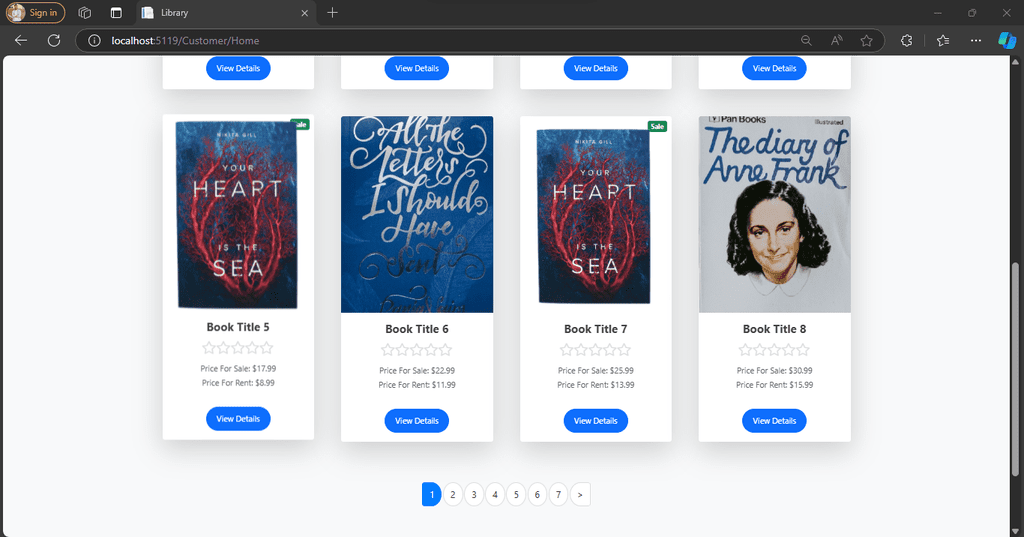This screenshot has height=537, width=1024.
Task: Click 'Price For Sale: $17.99' text
Action: click(x=238, y=368)
